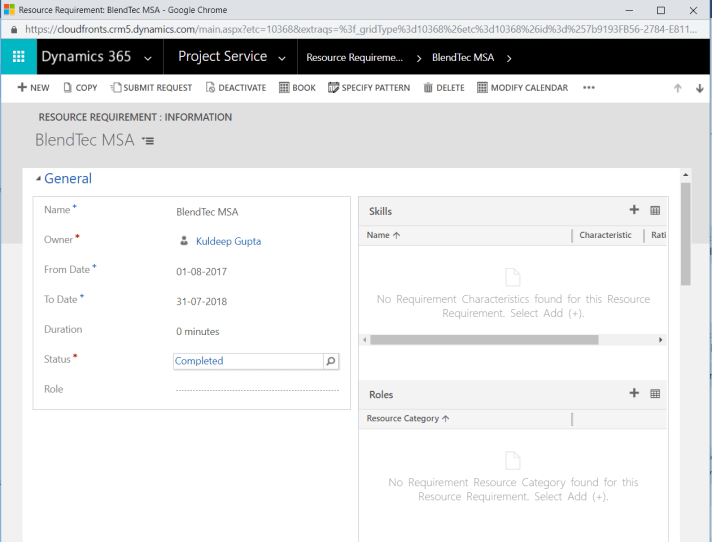
Task: Navigate to next record with down arrow
Action: click(699, 88)
